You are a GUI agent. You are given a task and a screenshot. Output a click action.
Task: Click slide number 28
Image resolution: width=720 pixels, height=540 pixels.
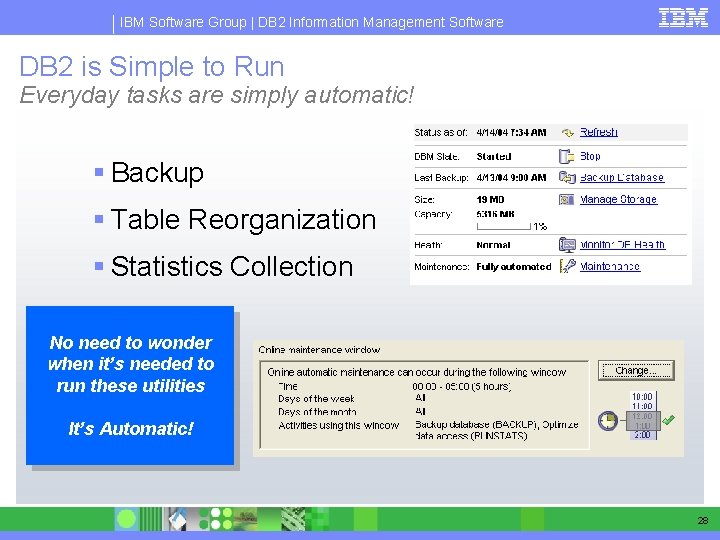[703, 520]
